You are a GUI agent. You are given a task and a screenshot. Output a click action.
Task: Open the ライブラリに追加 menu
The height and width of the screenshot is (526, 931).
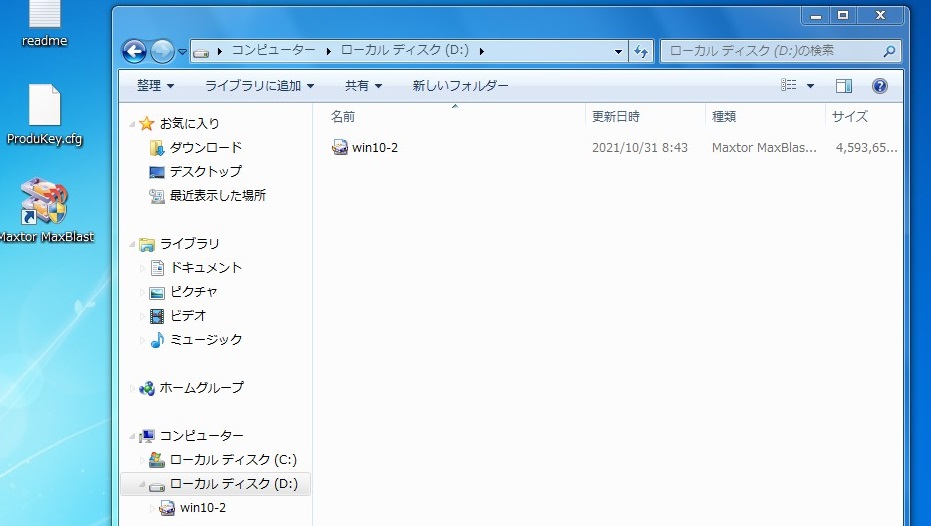[x=259, y=86]
